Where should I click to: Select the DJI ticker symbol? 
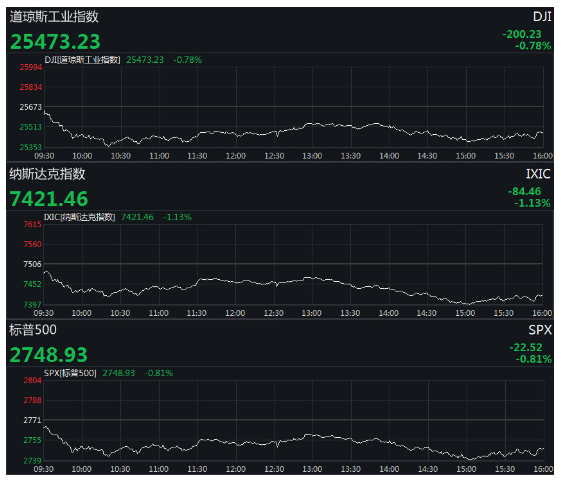click(542, 16)
